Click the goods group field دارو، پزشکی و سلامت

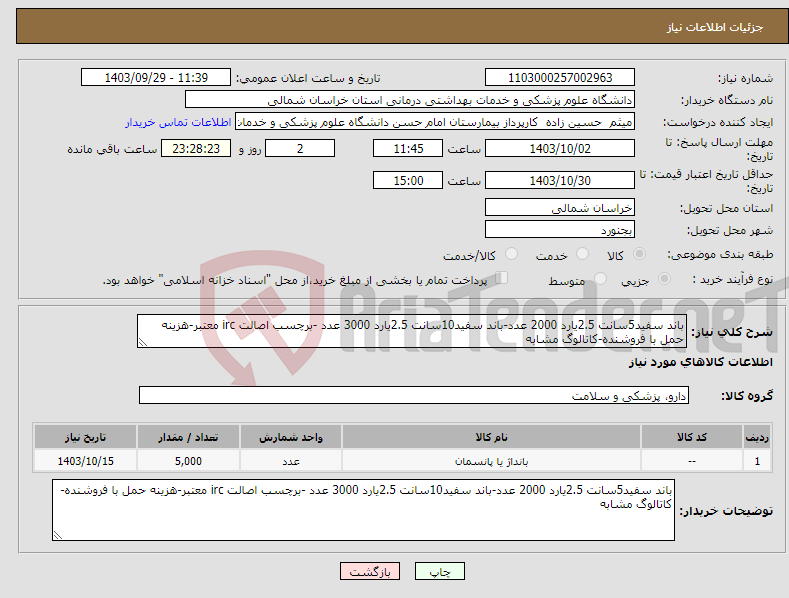pos(414,396)
